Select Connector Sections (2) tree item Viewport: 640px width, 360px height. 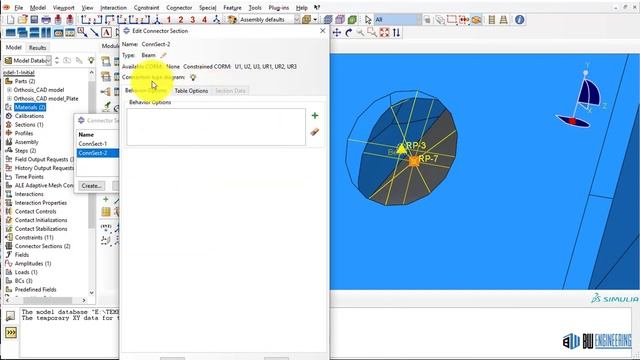[42, 246]
